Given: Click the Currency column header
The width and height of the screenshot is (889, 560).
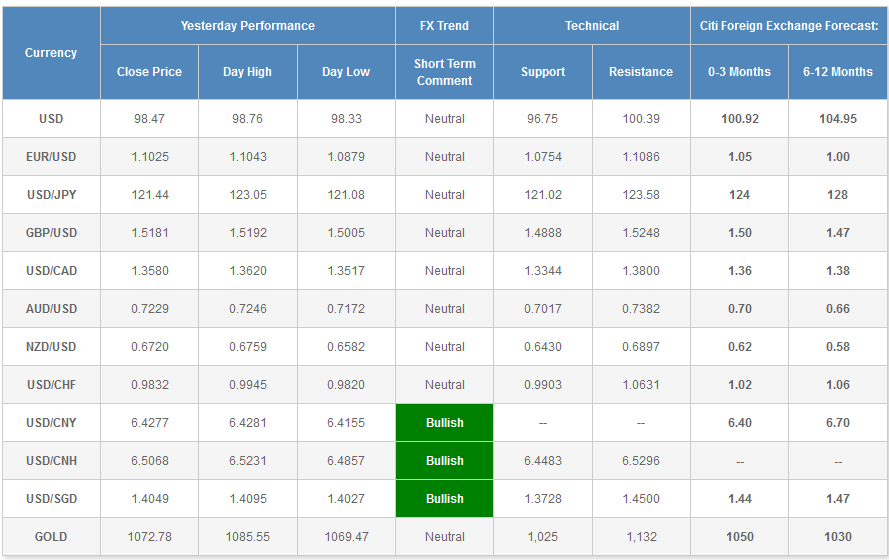Looking at the screenshot, I should pyautogui.click(x=51, y=53).
